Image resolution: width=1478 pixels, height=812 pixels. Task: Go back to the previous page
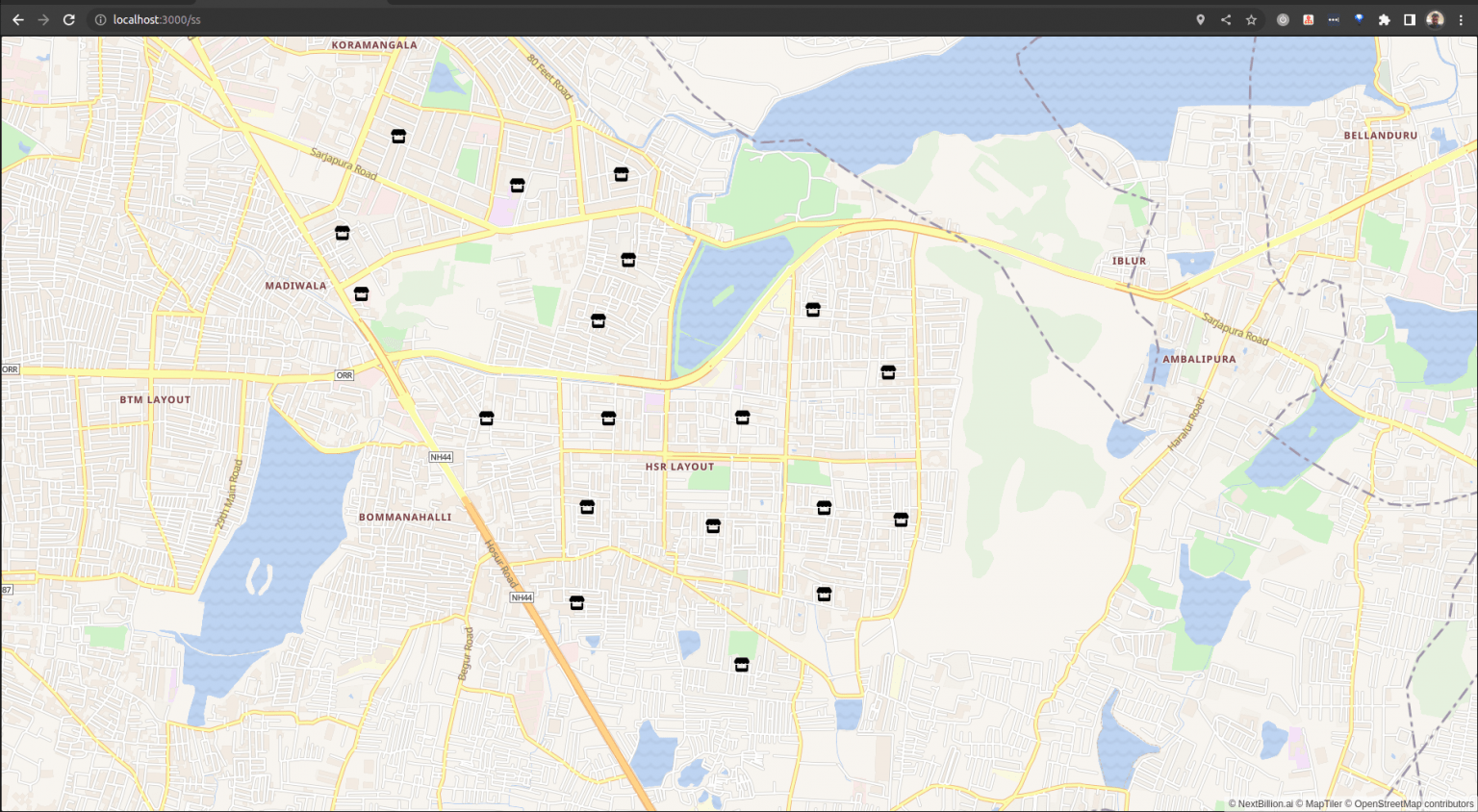18,19
